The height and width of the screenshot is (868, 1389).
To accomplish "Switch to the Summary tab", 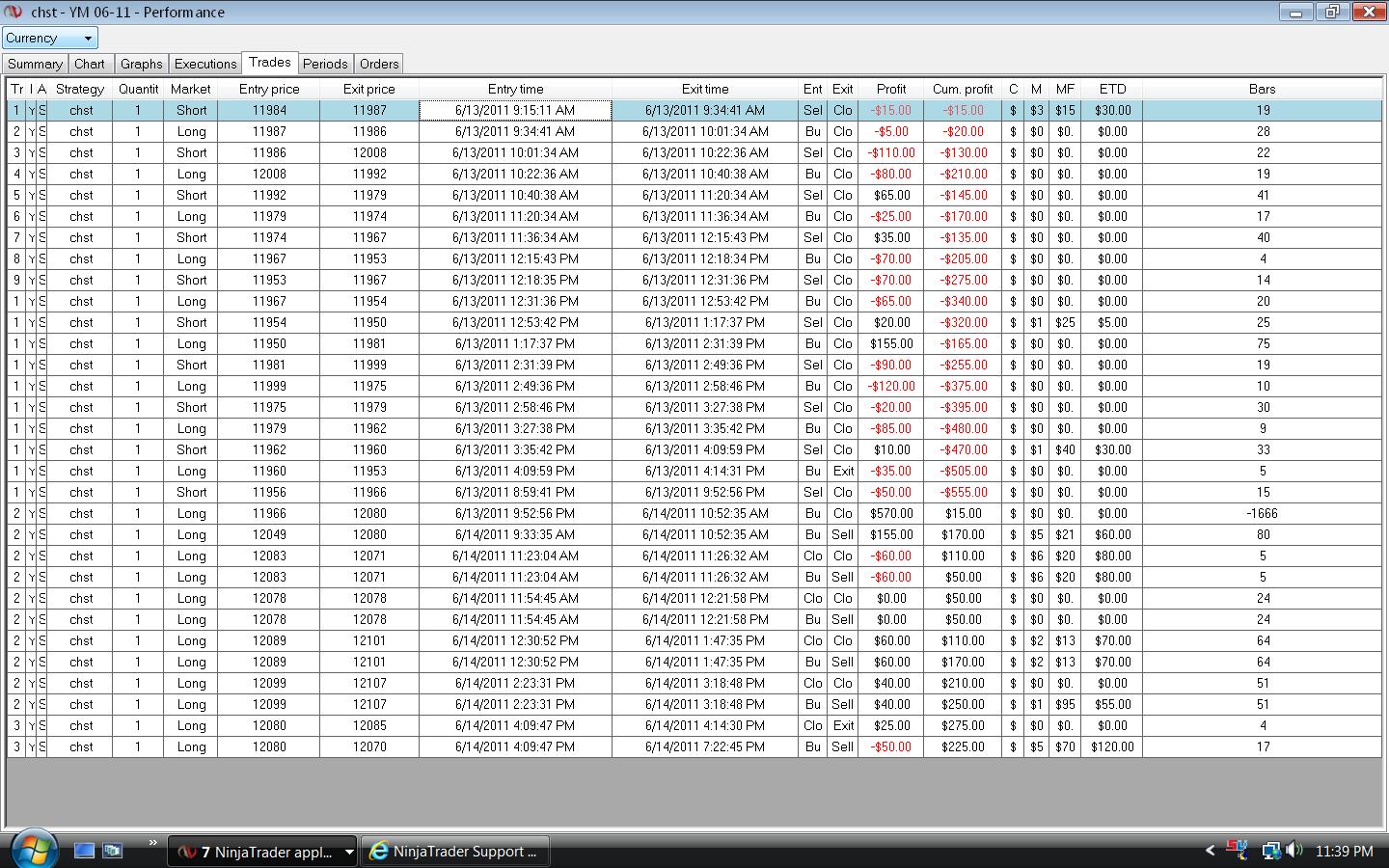I will 35,64.
